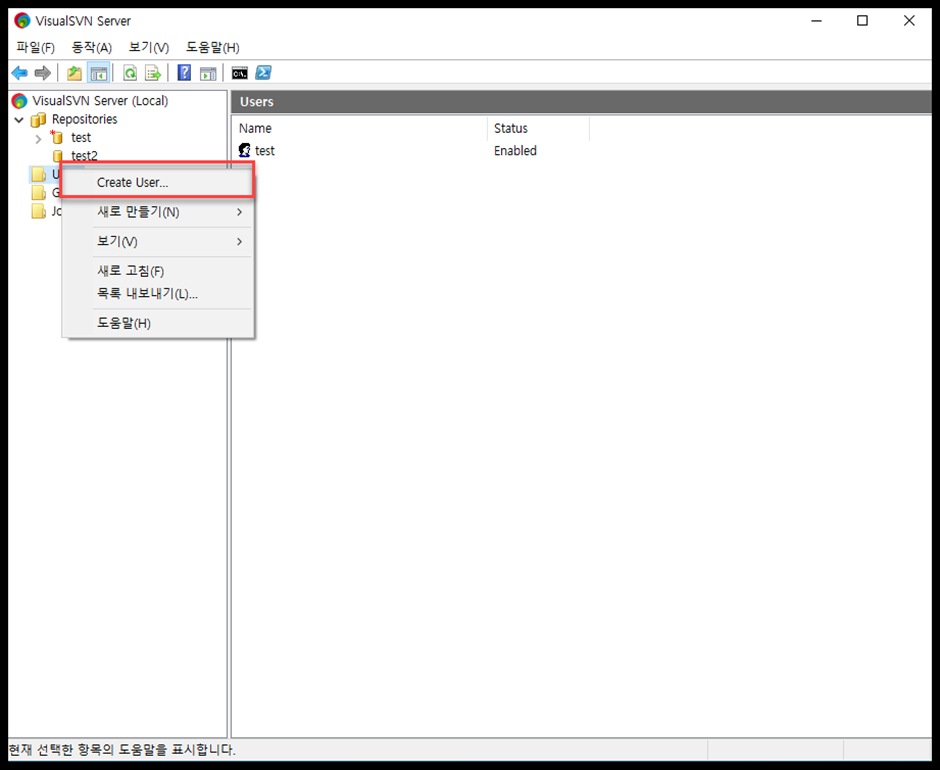
Task: Click the Groups folder icon in tree
Action: point(39,192)
